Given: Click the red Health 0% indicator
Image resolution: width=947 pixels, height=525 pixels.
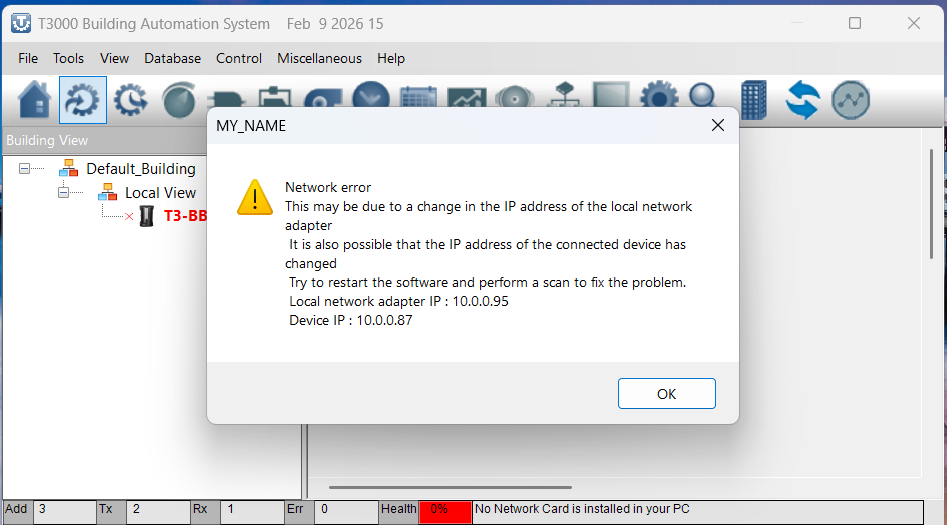Looking at the screenshot, I should 444,510.
